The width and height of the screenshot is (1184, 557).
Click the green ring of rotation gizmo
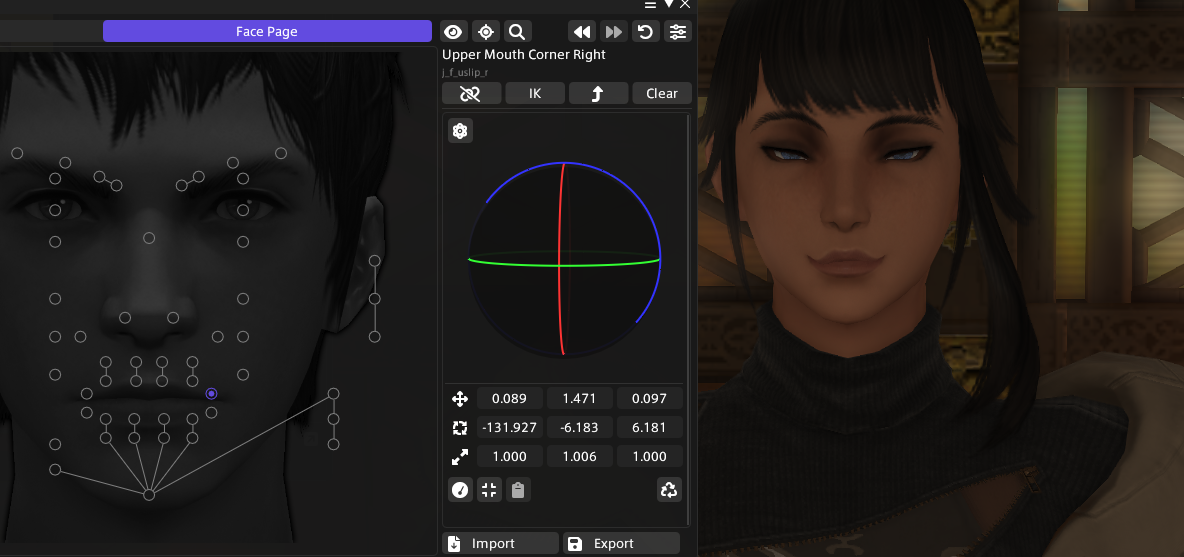point(513,262)
